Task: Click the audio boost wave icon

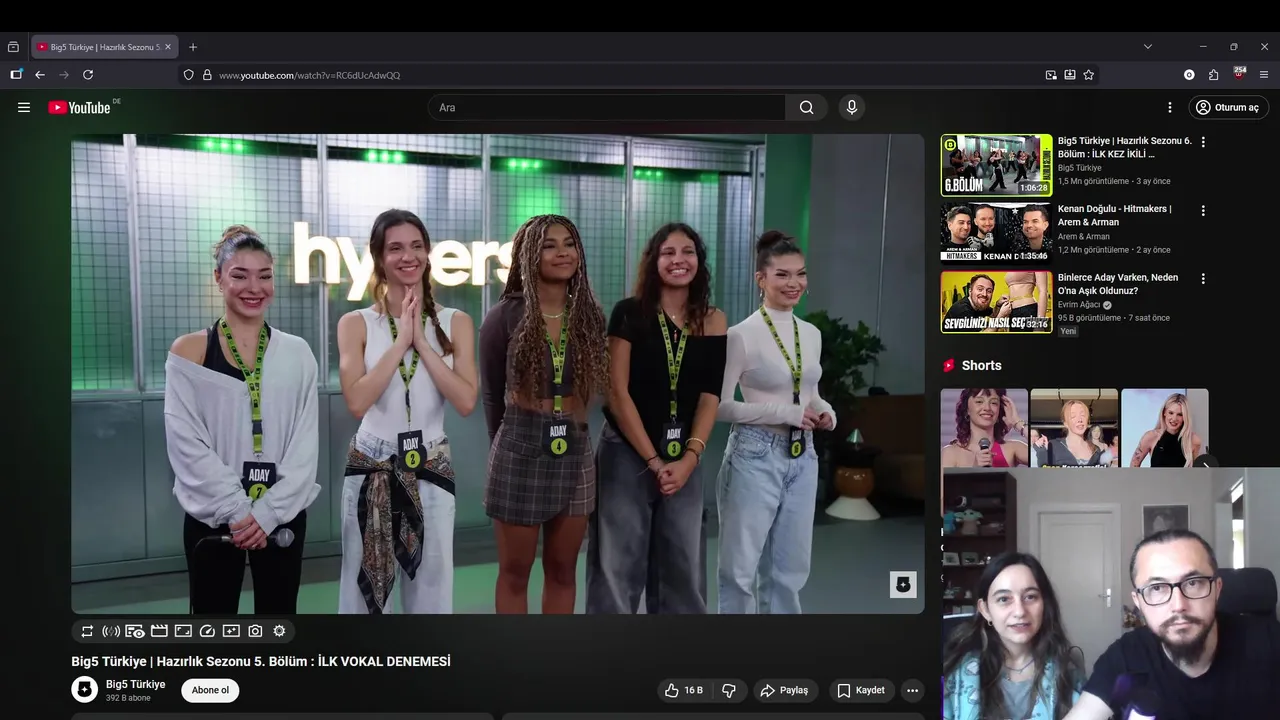Action: pos(111,631)
